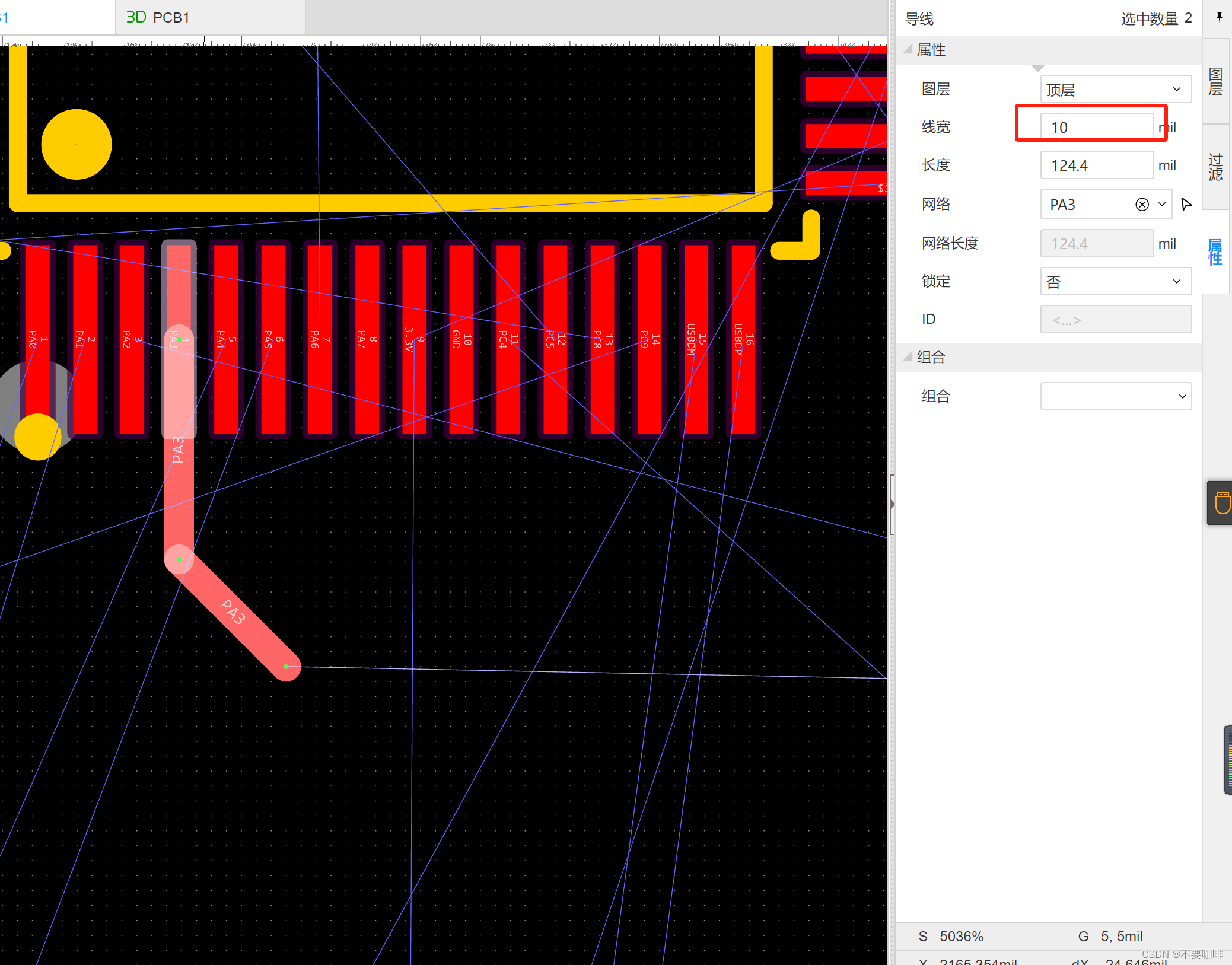This screenshot has height=965, width=1232.
Task: Collapse the 属性 section header
Action: (931, 50)
